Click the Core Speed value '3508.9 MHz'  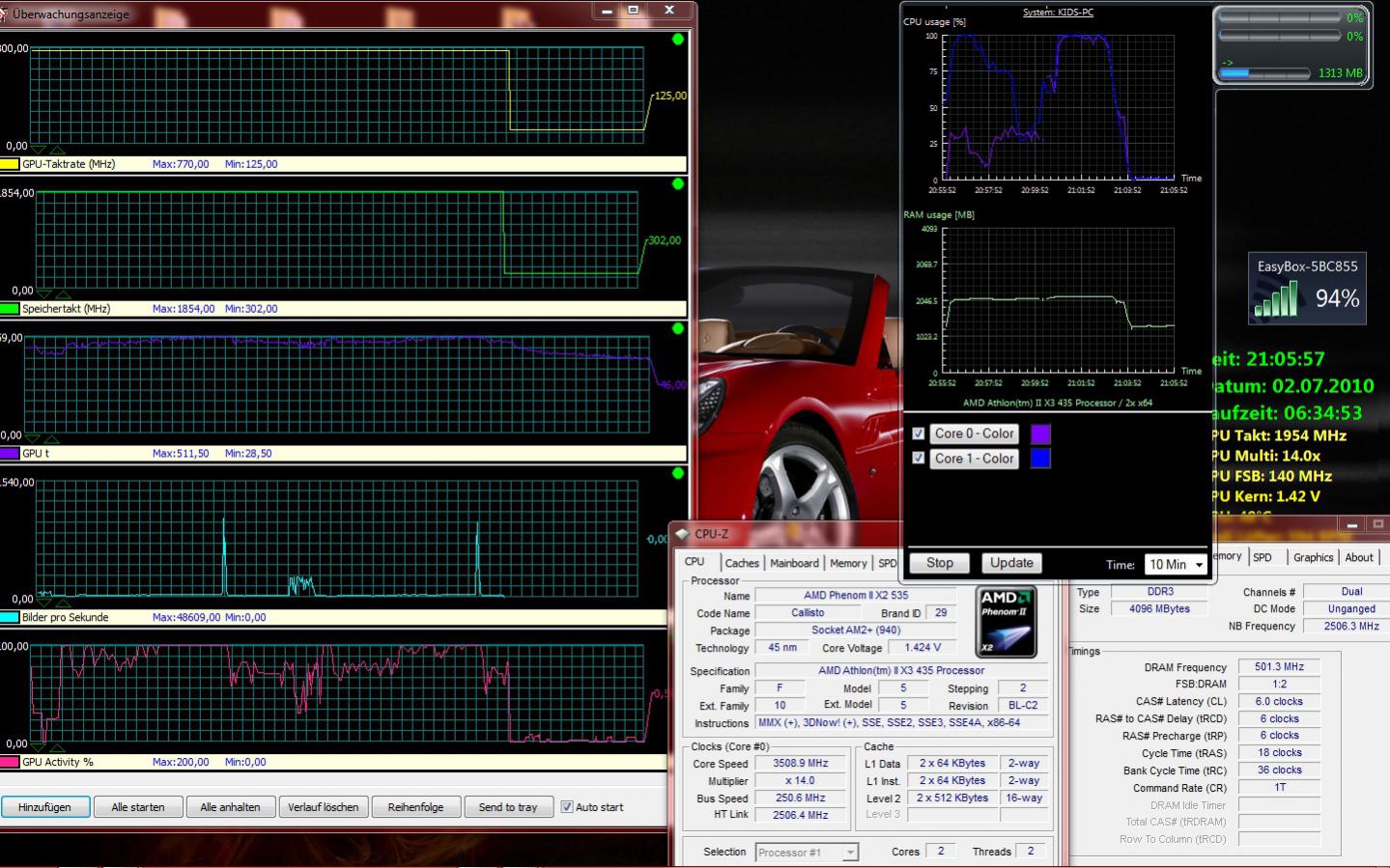coord(801,763)
